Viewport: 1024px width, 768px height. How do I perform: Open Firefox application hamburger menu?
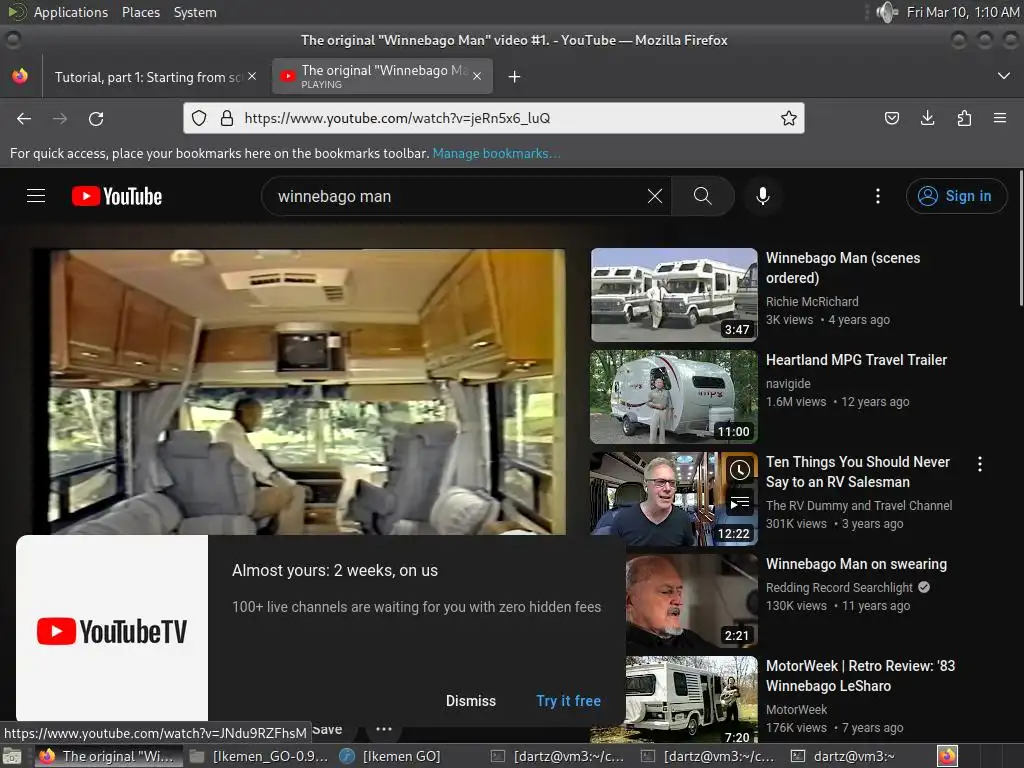[x=1000, y=118]
